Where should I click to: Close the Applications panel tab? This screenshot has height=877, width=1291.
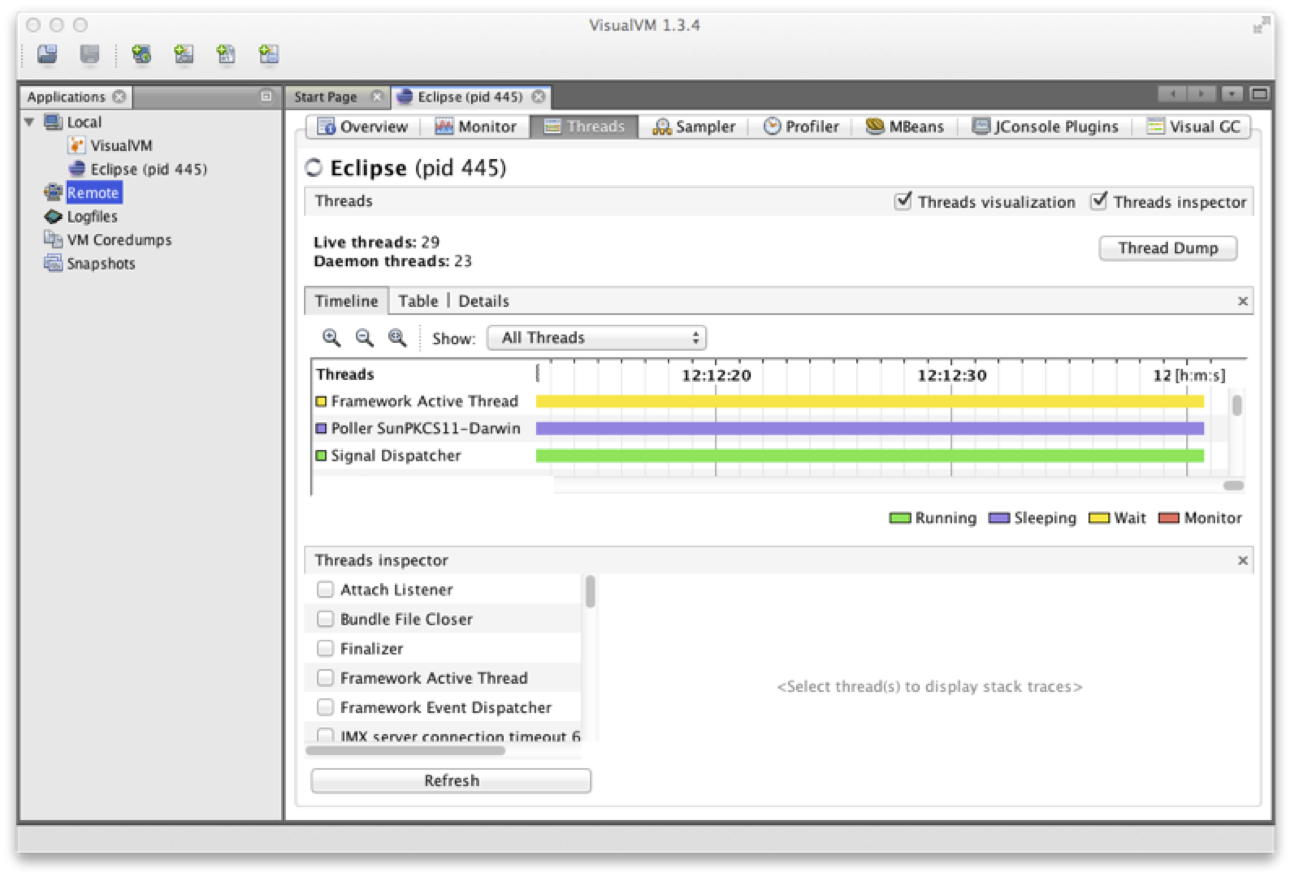[x=119, y=97]
